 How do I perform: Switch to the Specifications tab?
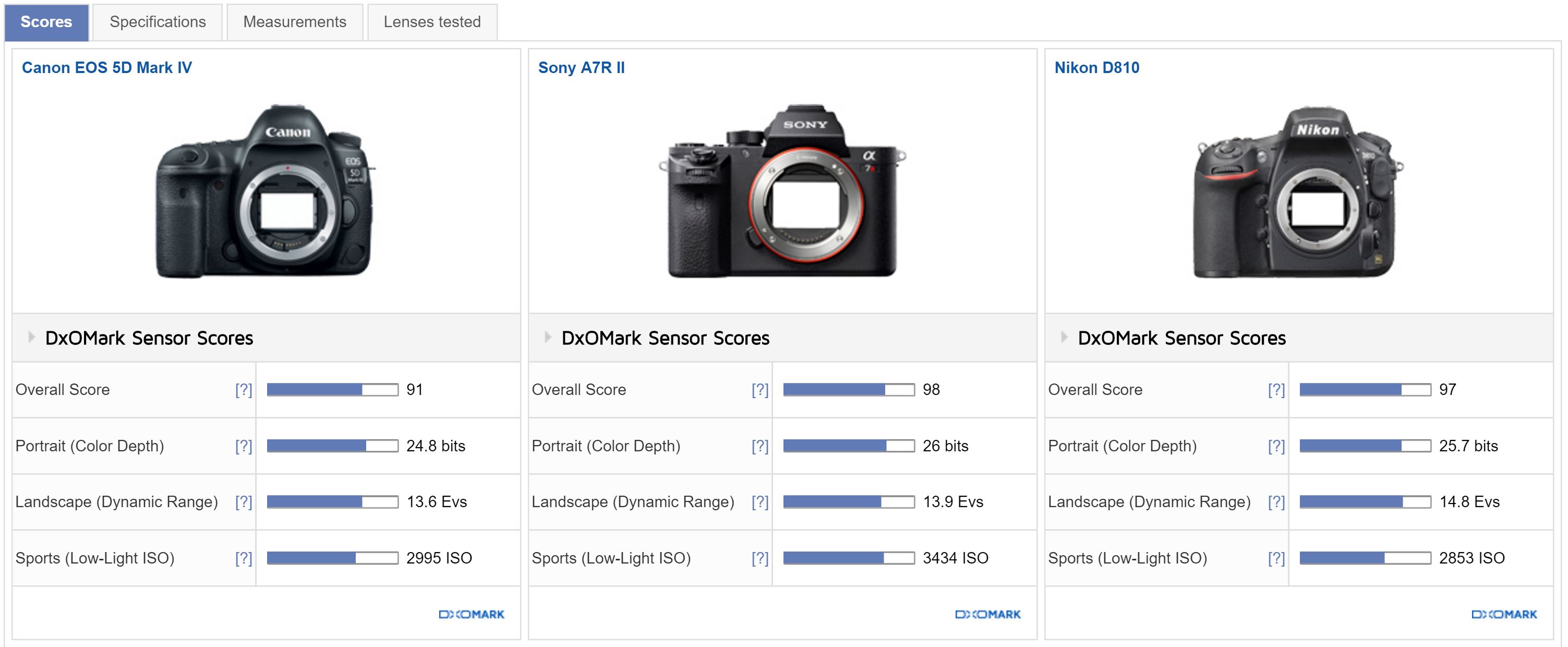(158, 22)
